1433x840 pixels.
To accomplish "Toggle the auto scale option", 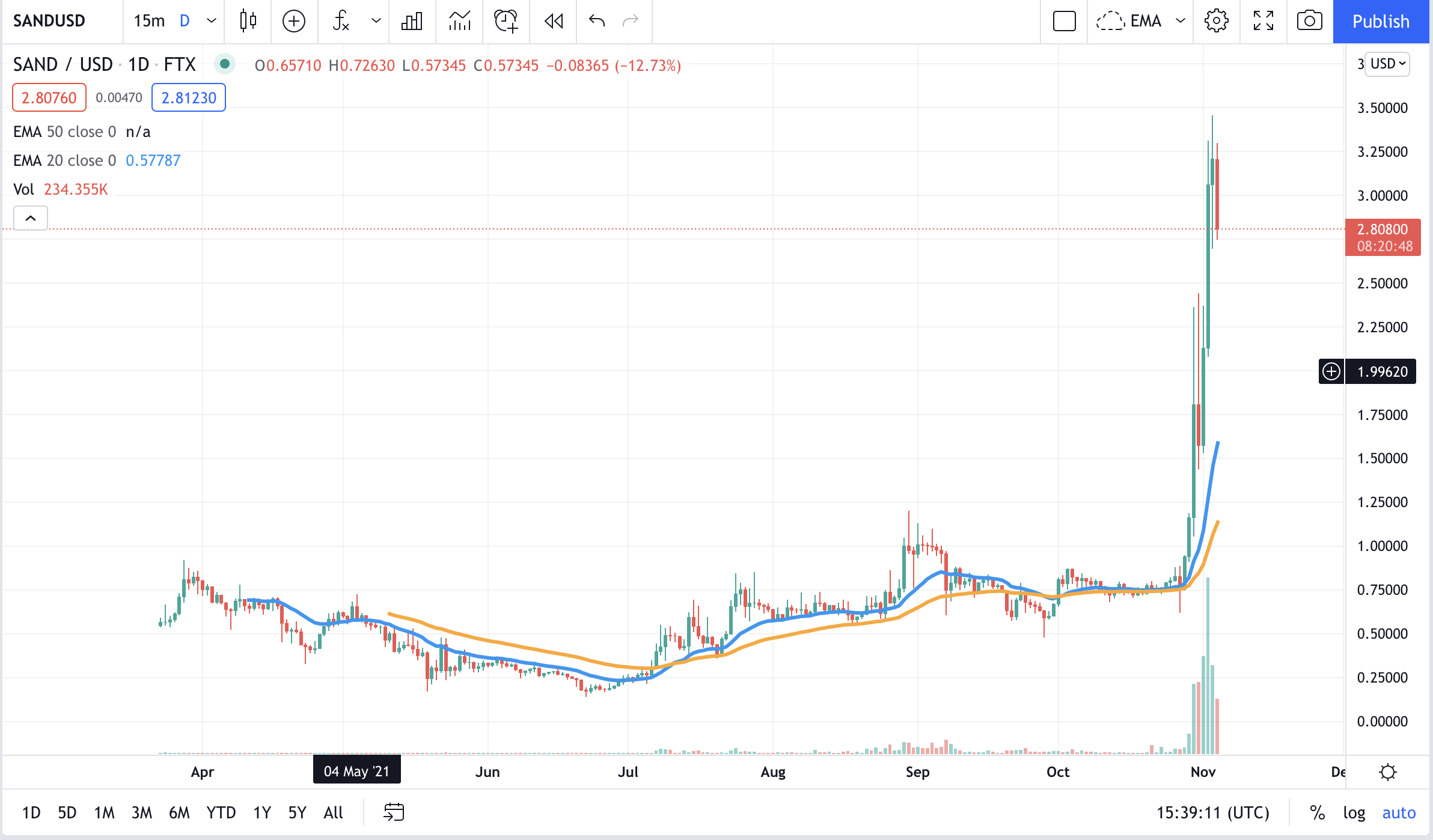I will tap(1399, 812).
